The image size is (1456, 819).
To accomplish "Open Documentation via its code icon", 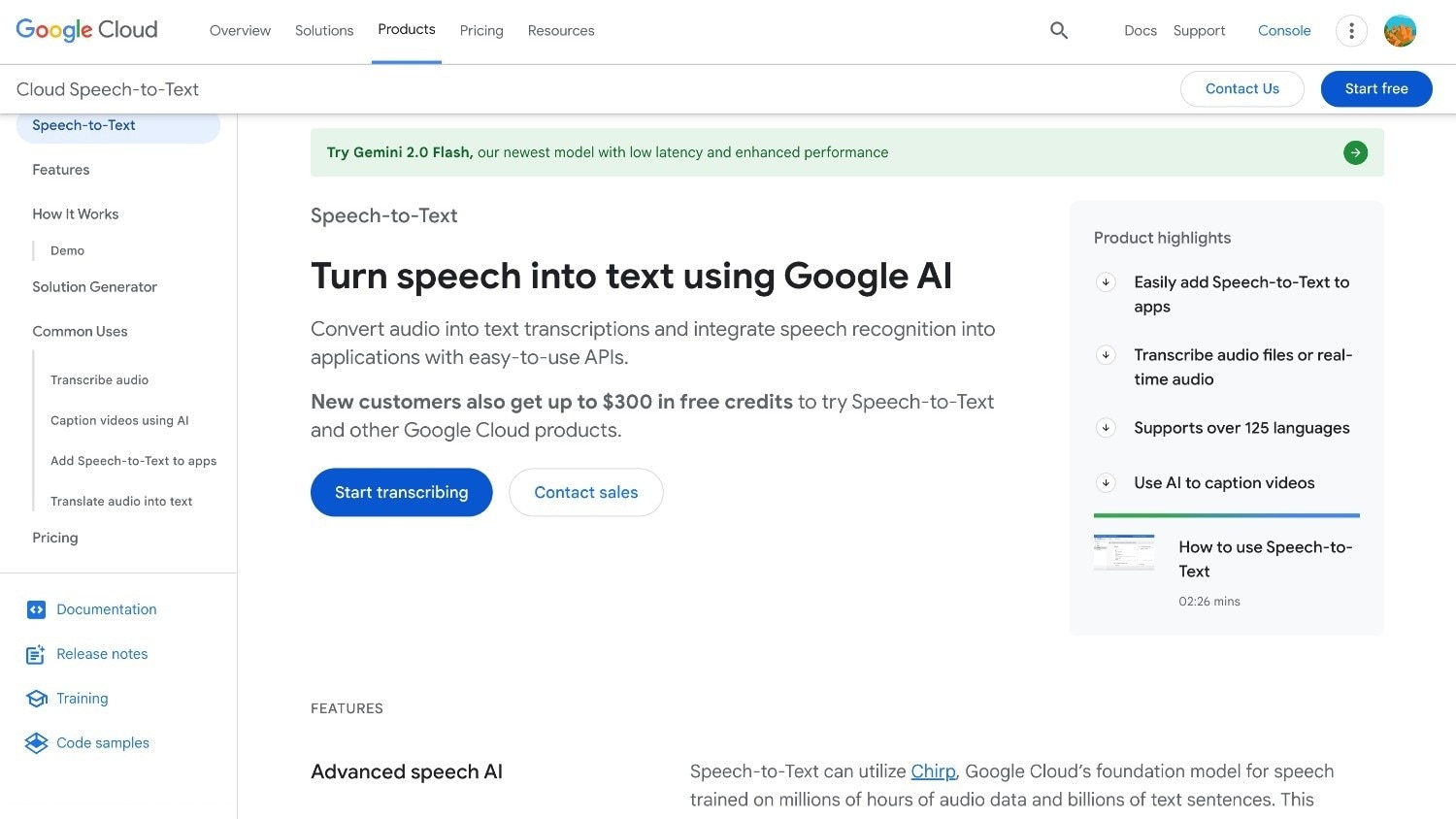I will coord(36,609).
